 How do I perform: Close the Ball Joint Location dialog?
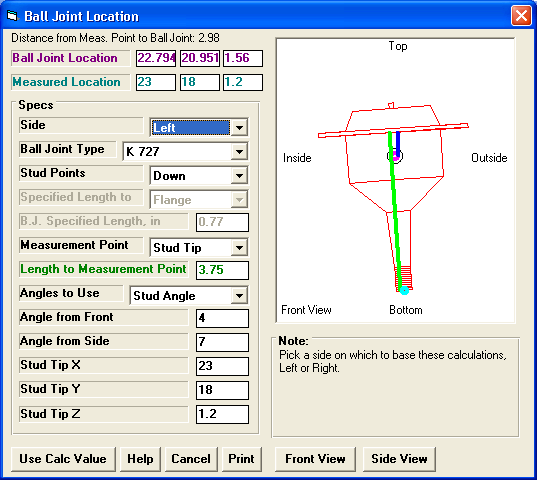(521, 16)
